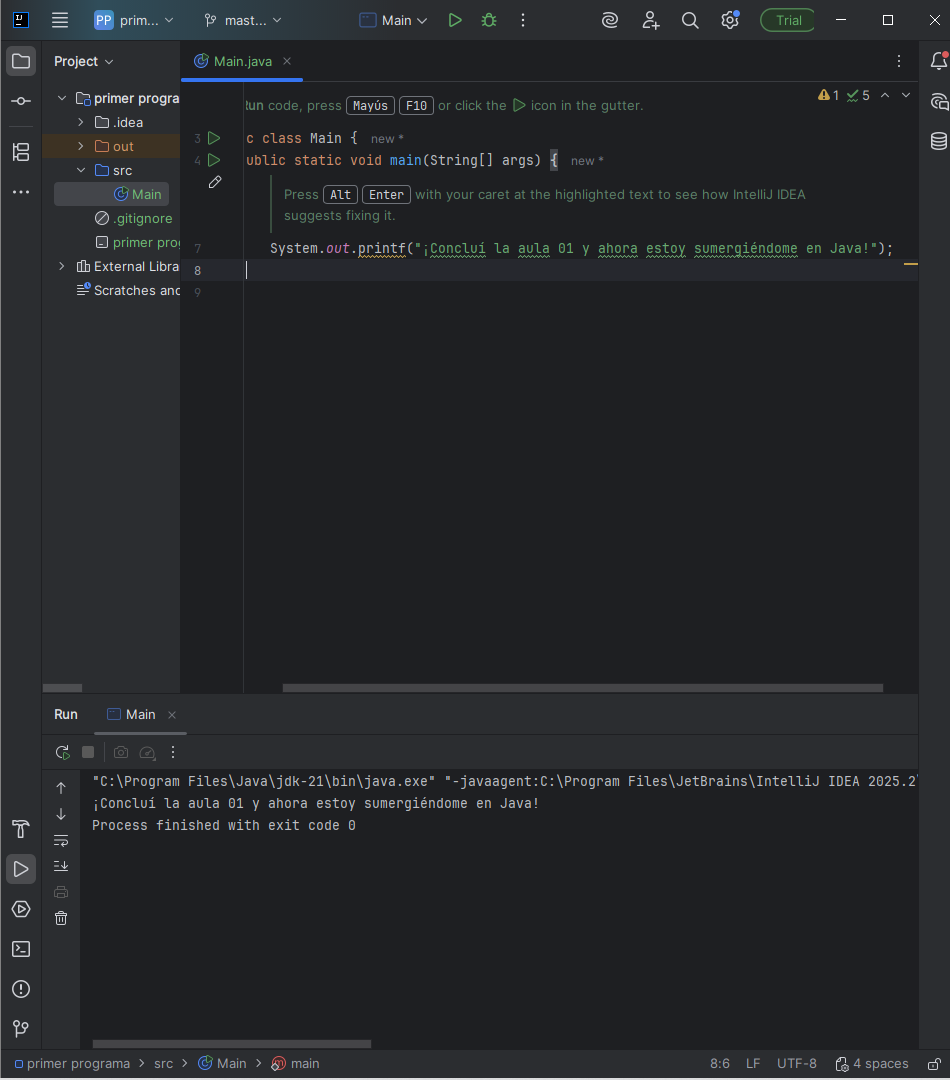The width and height of the screenshot is (950, 1080).
Task: Open Run panel more options menu
Action: click(x=173, y=752)
